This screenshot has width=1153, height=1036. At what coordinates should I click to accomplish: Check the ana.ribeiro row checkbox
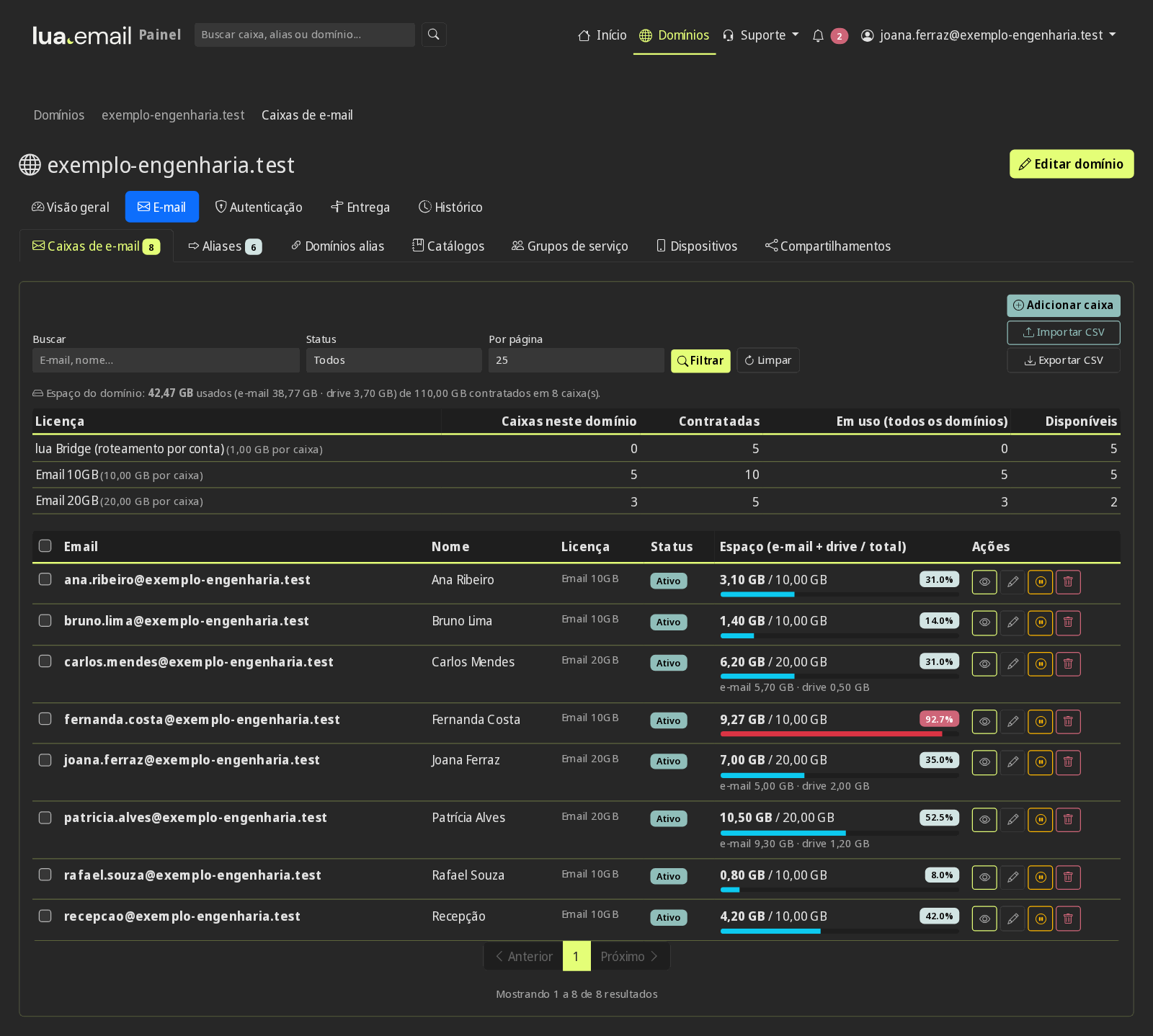point(45,579)
